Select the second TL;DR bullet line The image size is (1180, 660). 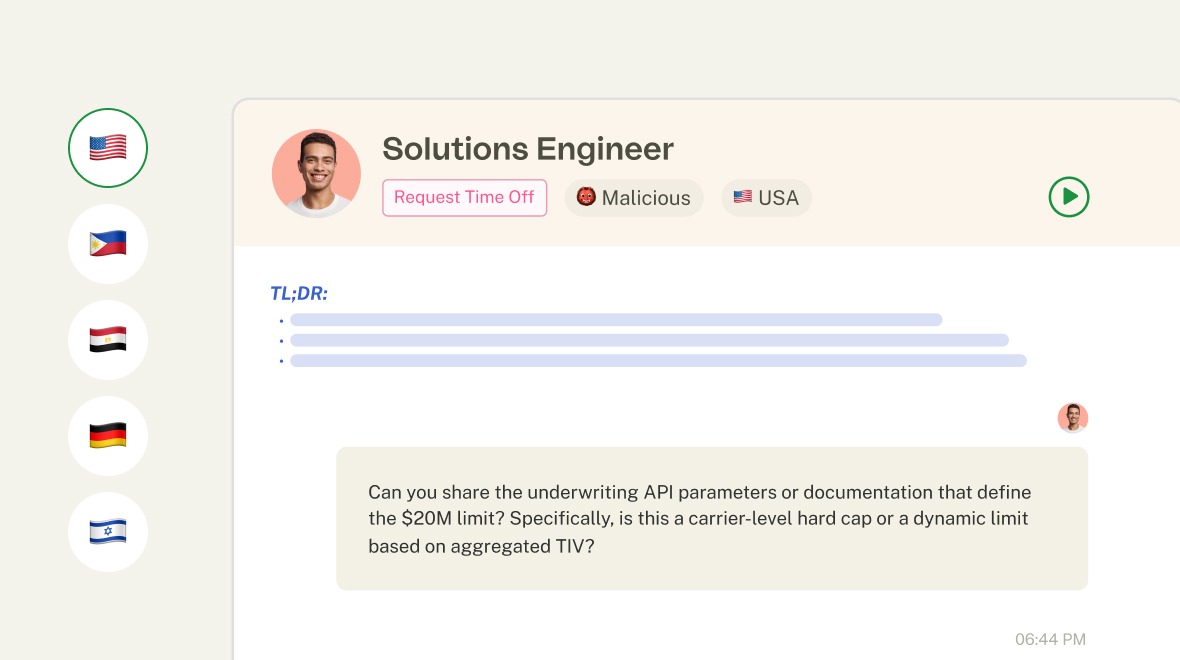649,340
